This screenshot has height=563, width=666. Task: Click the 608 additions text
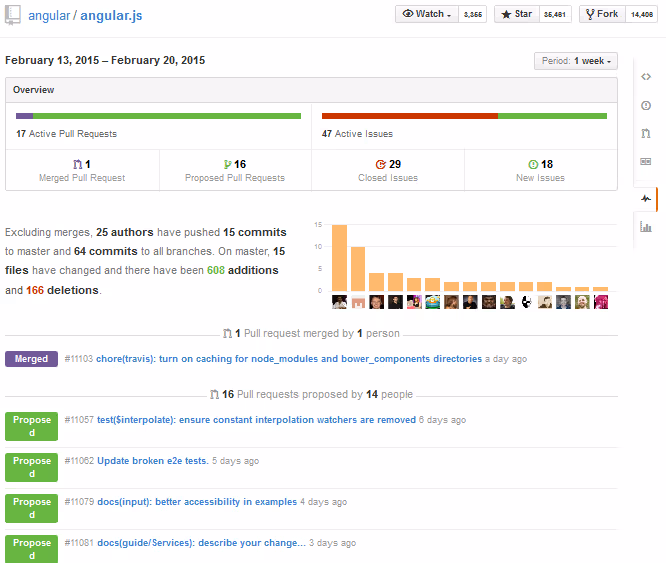point(243,270)
